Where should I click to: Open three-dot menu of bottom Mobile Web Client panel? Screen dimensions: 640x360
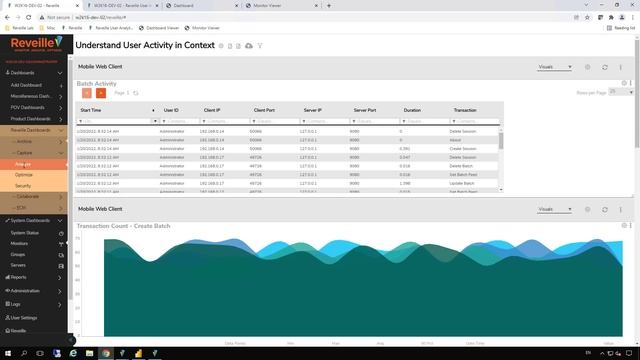620,209
